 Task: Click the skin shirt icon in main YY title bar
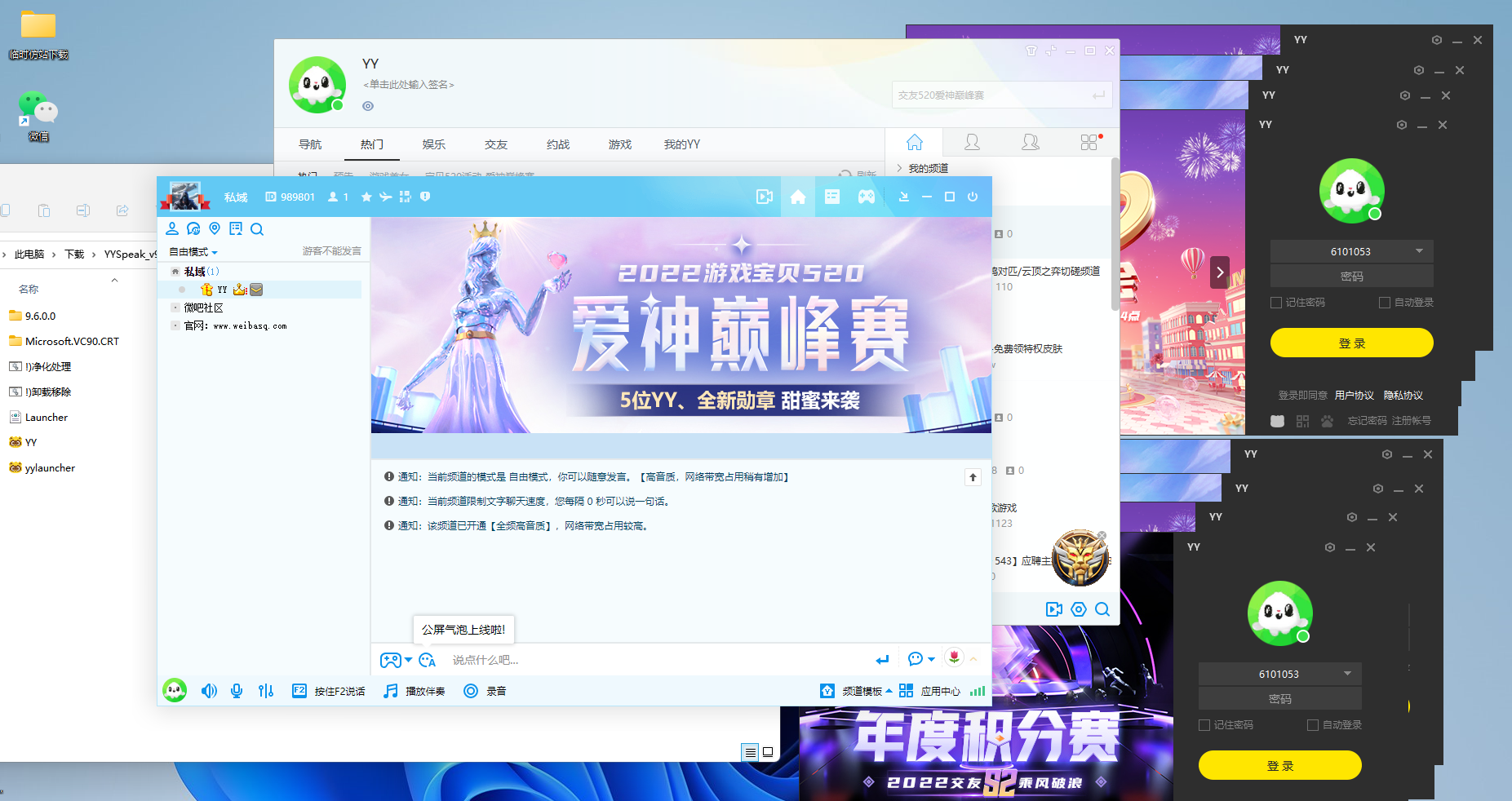click(x=1031, y=51)
